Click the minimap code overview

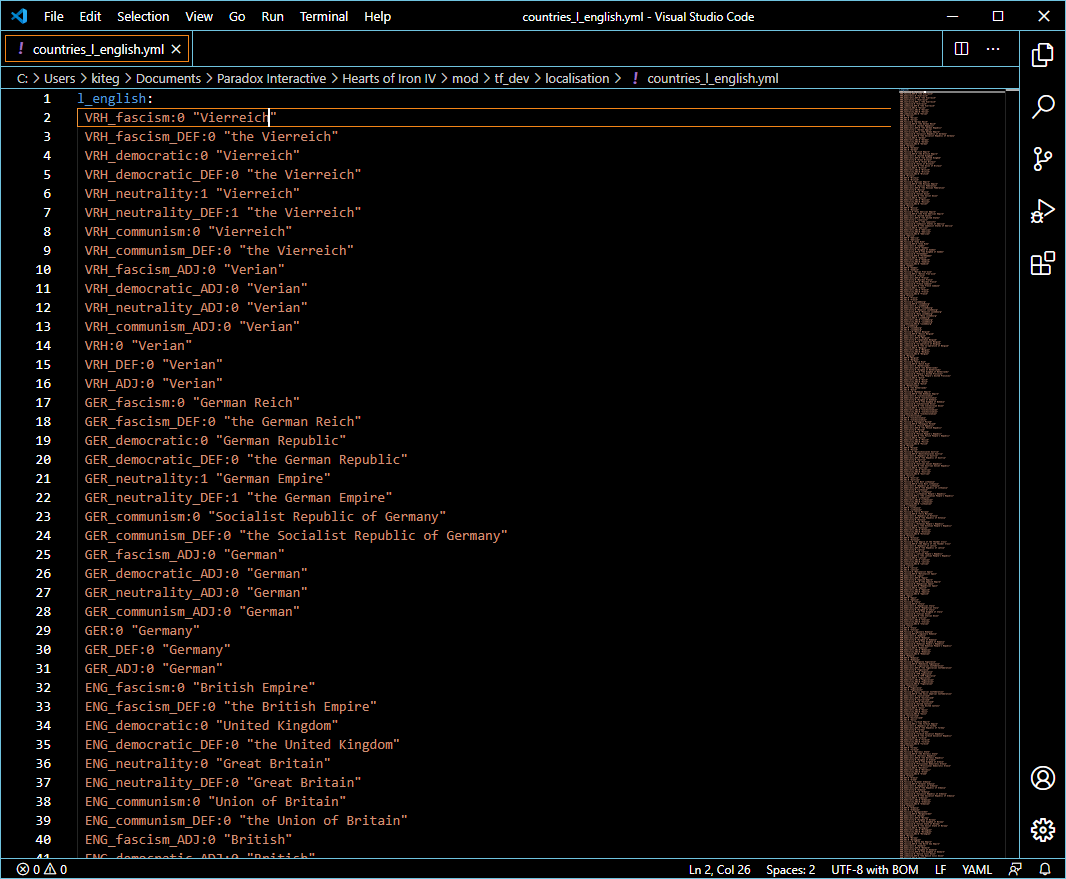950,474
